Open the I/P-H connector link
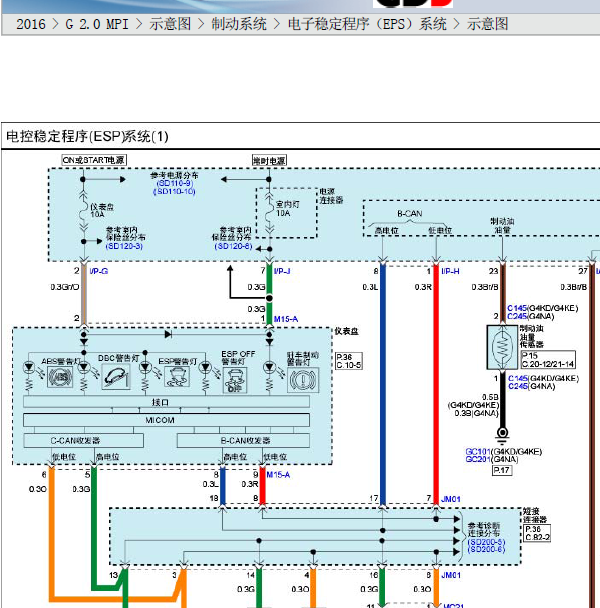Image resolution: width=600 pixels, height=608 pixels. click(x=450, y=271)
